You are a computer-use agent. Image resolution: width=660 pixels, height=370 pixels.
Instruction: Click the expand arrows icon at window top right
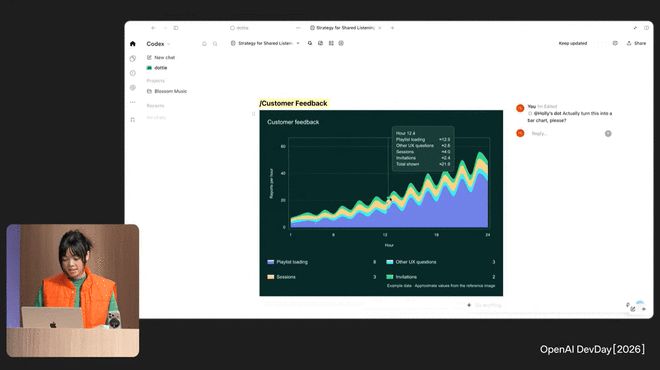635,28
